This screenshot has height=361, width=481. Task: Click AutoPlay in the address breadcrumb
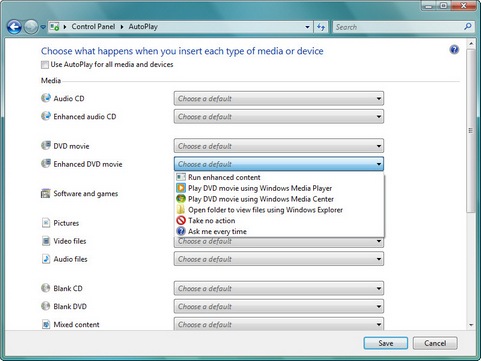[x=143, y=27]
